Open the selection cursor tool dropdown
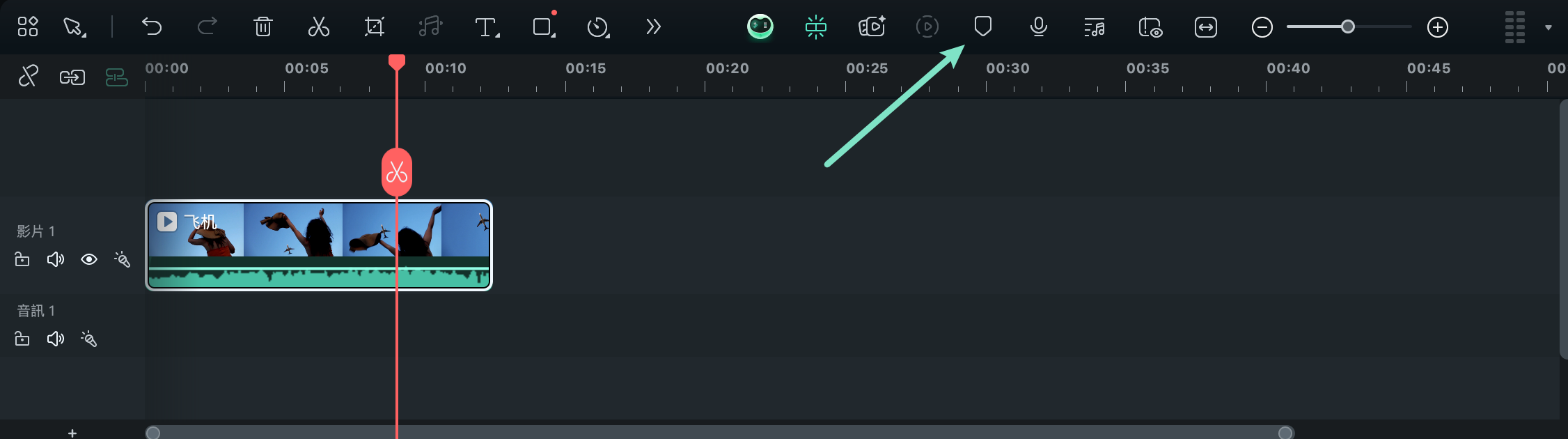The height and width of the screenshot is (439, 1568). click(75, 27)
